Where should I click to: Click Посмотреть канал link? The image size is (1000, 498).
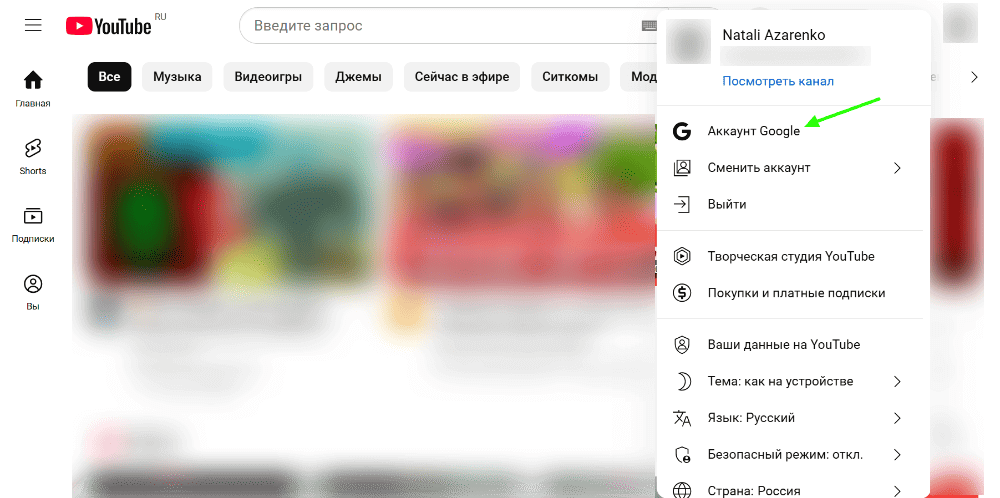(777, 82)
